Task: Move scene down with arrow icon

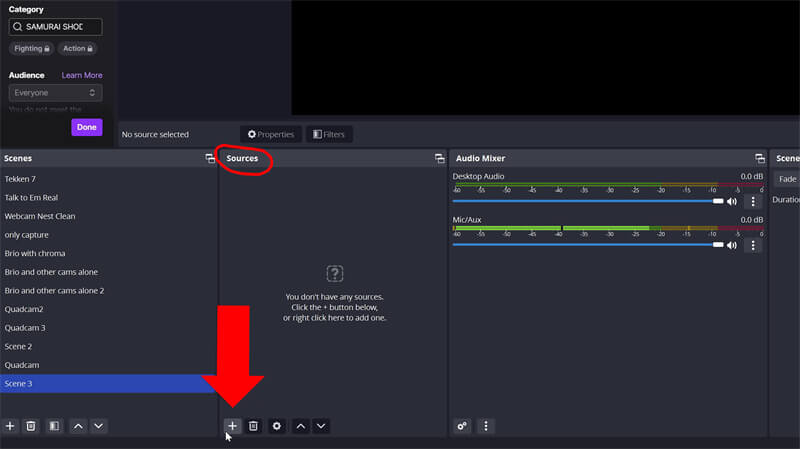Action: [98, 426]
